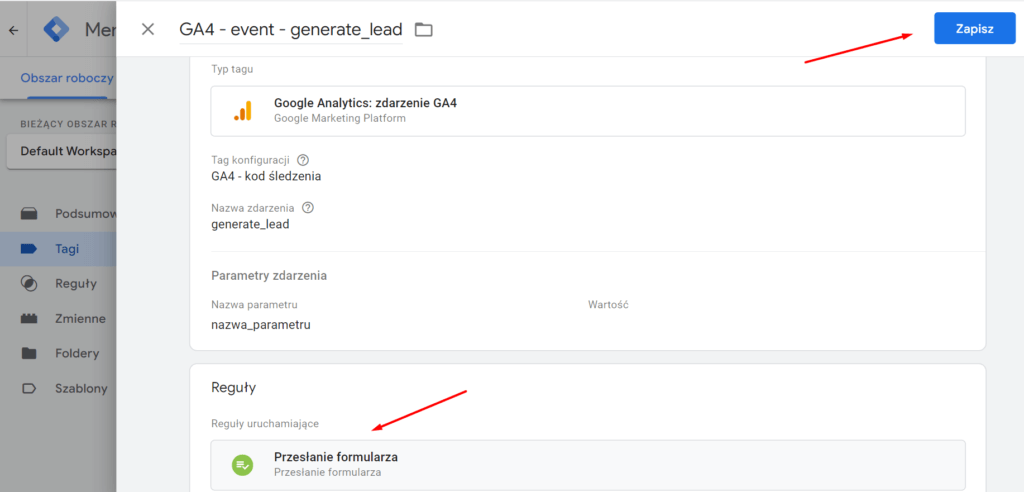
Task: Click the orange Google Analytics bar-chart icon
Action: tap(242, 111)
